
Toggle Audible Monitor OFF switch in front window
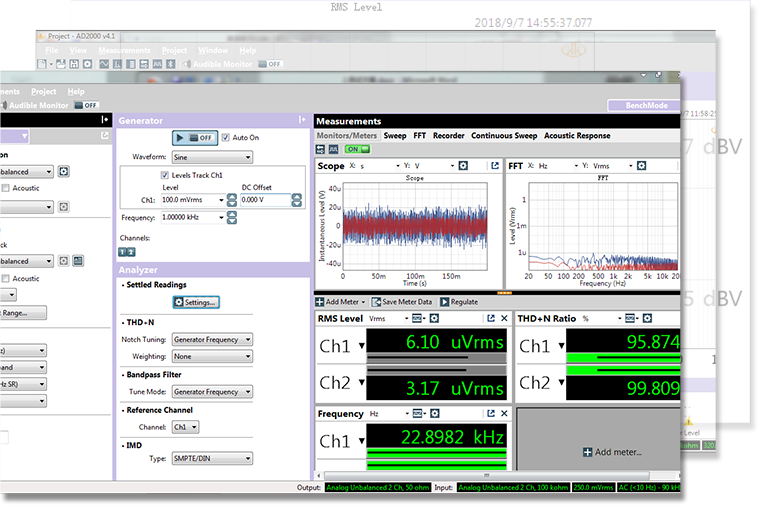(87, 105)
